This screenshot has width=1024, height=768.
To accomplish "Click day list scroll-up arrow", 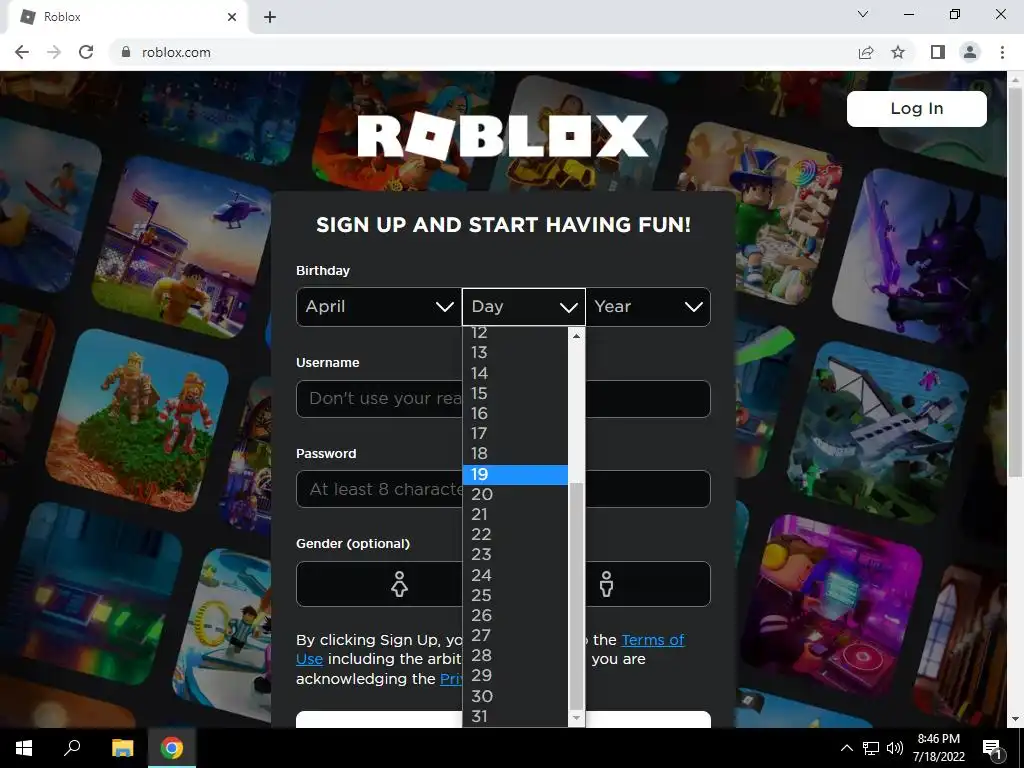I will [x=576, y=336].
